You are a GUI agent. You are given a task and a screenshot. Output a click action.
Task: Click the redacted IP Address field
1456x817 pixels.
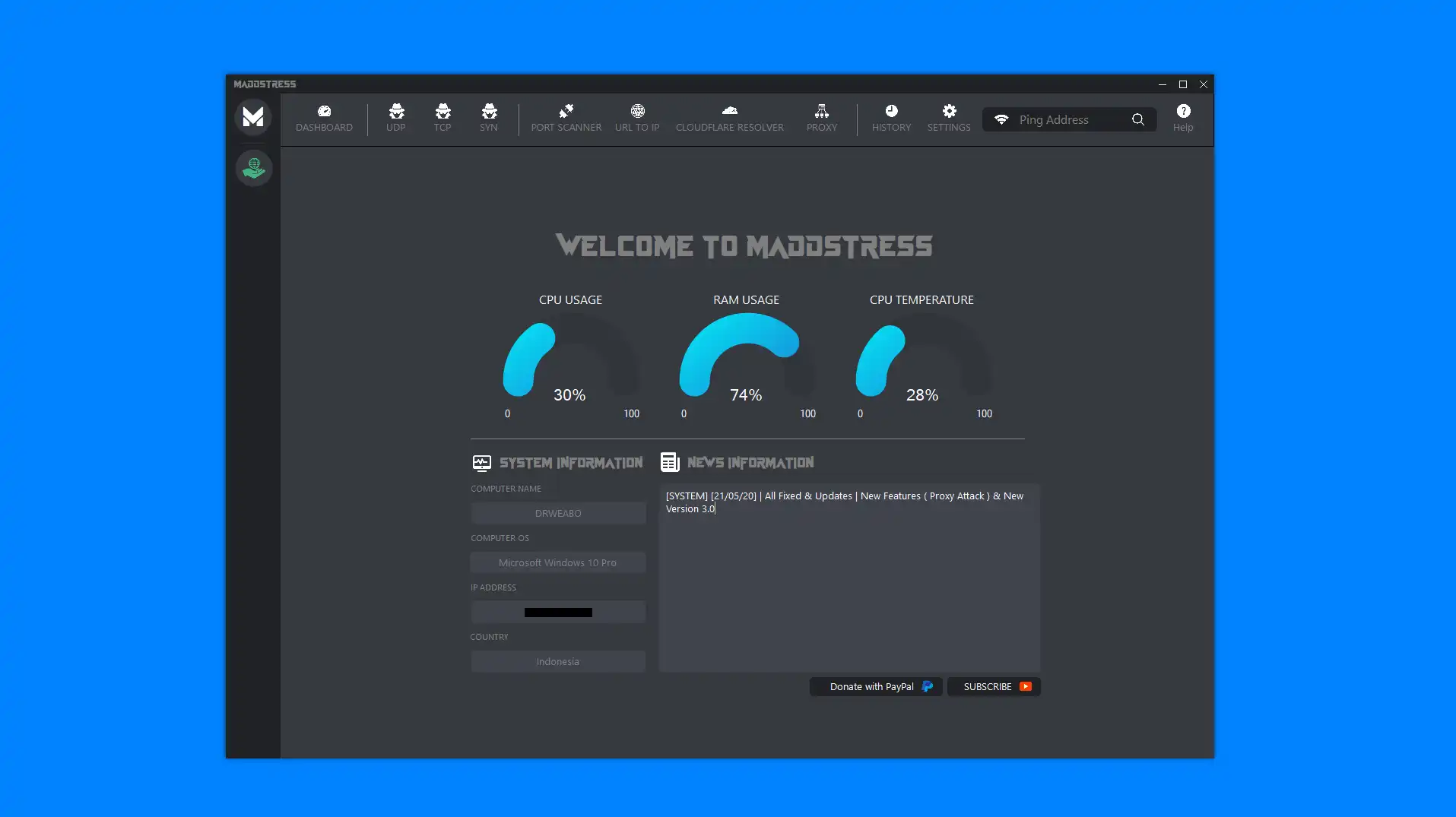click(558, 612)
